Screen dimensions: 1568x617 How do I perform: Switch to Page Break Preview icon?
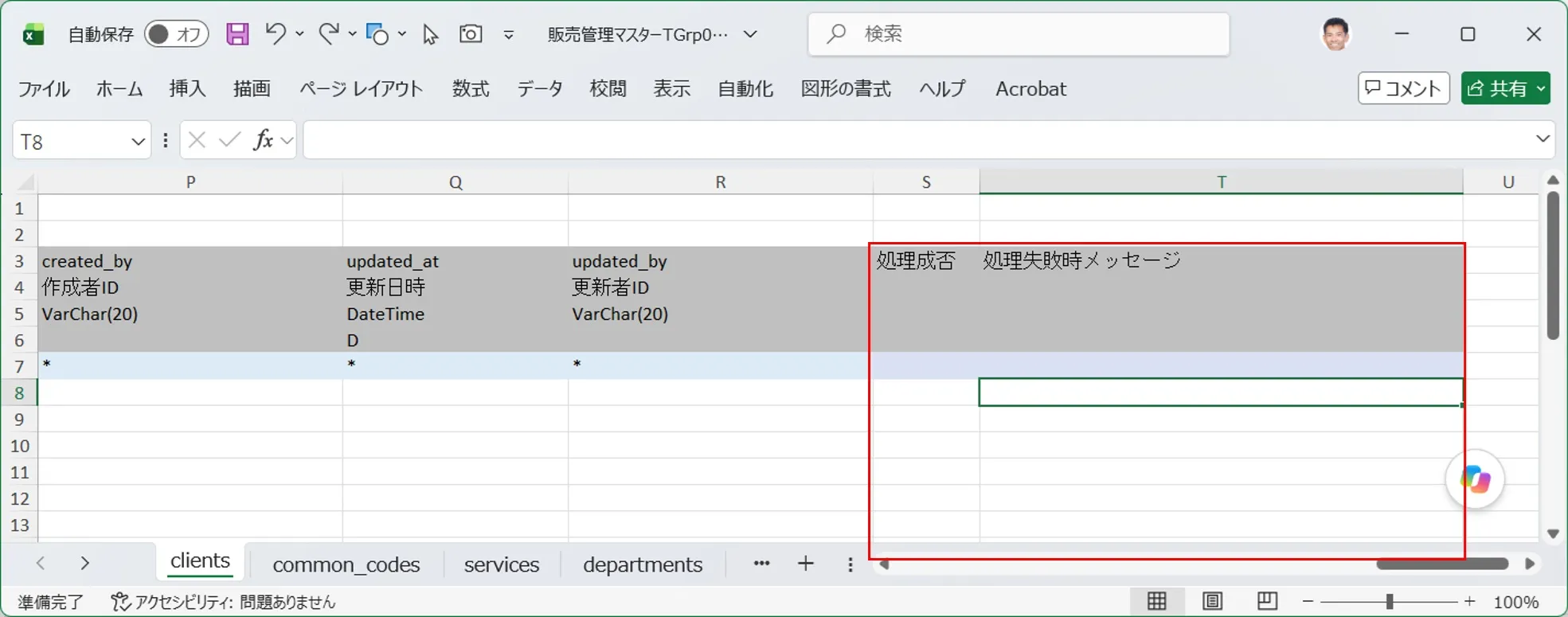point(1267,602)
